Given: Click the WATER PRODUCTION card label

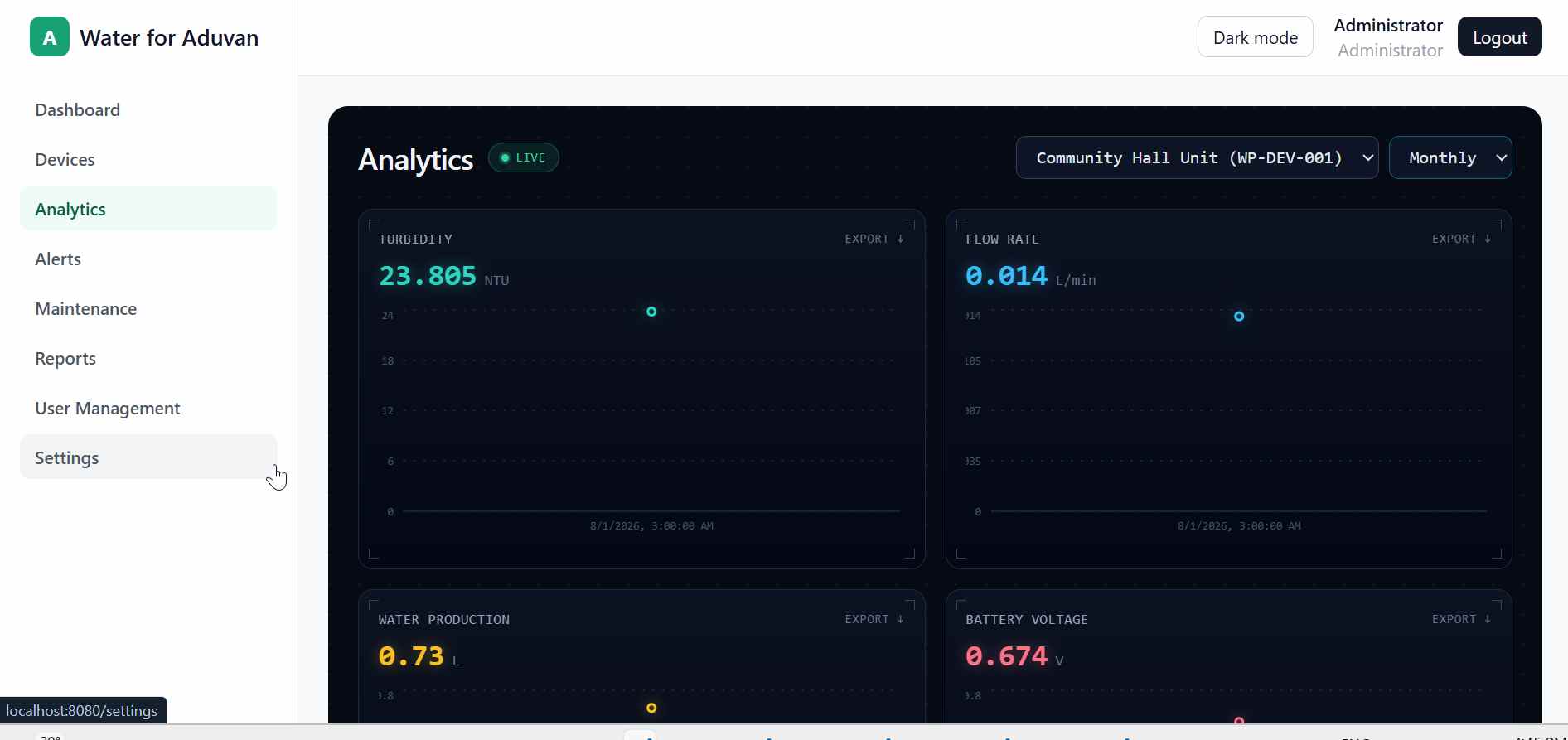Looking at the screenshot, I should 444,620.
